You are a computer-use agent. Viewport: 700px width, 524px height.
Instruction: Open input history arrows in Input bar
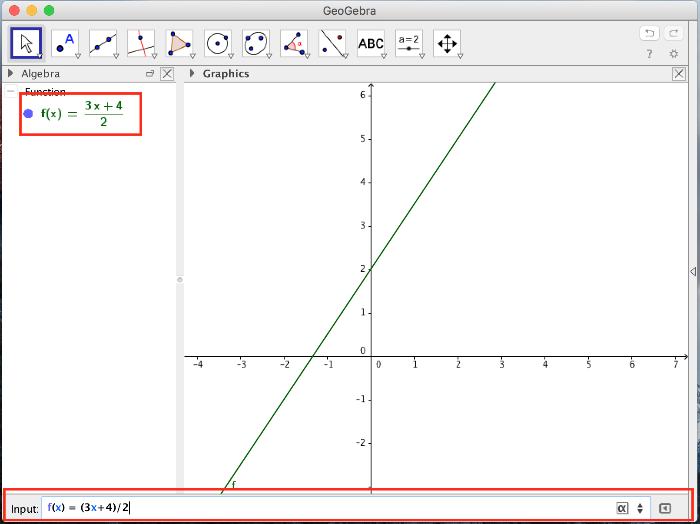(640, 508)
